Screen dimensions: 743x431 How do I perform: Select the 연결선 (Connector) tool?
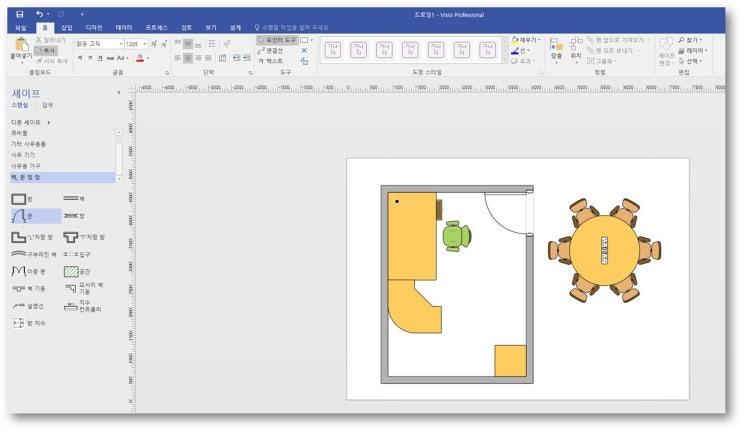click(x=271, y=50)
